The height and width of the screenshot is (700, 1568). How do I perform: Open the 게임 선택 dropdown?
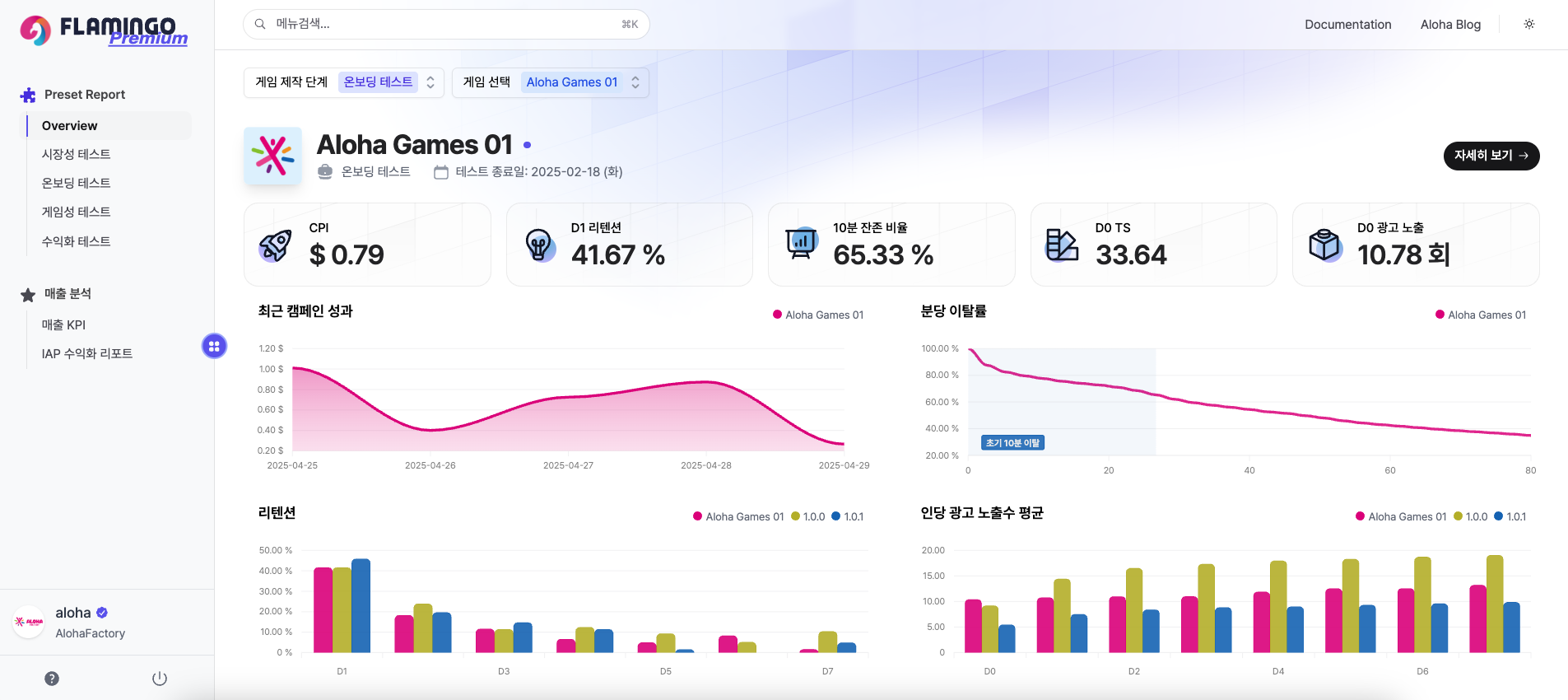550,82
